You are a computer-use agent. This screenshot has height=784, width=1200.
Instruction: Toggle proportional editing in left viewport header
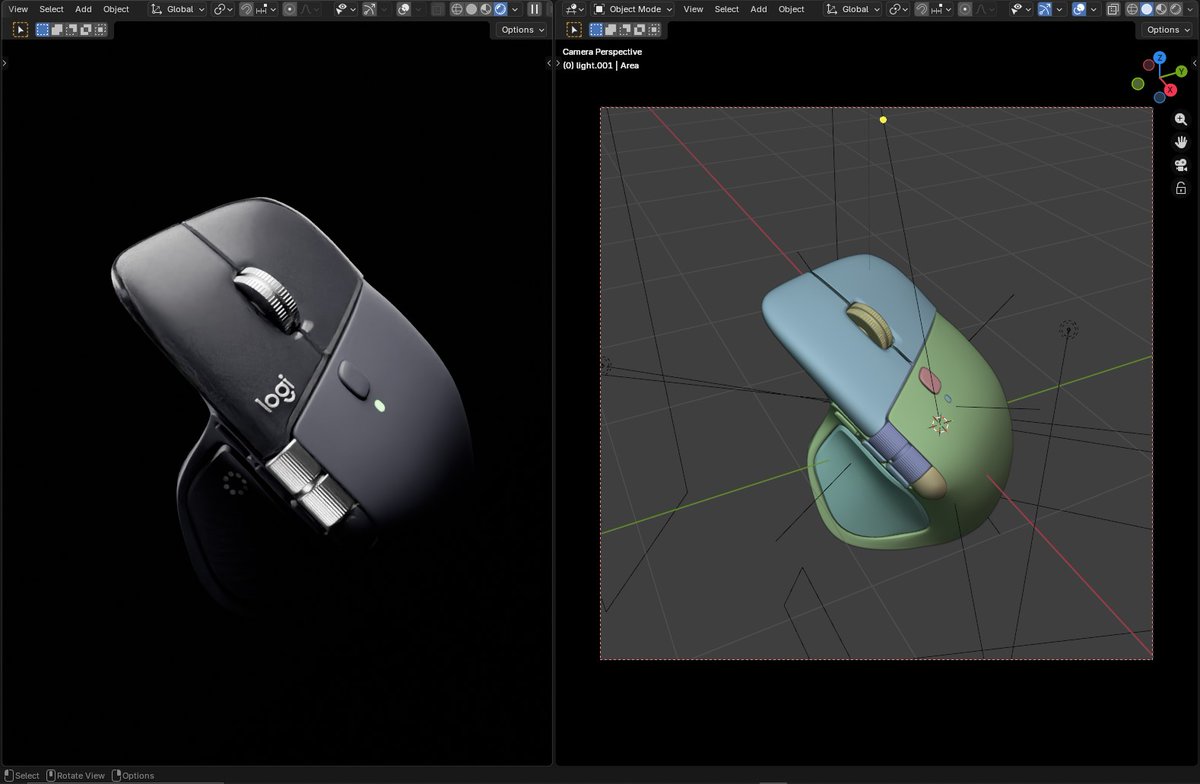291,9
